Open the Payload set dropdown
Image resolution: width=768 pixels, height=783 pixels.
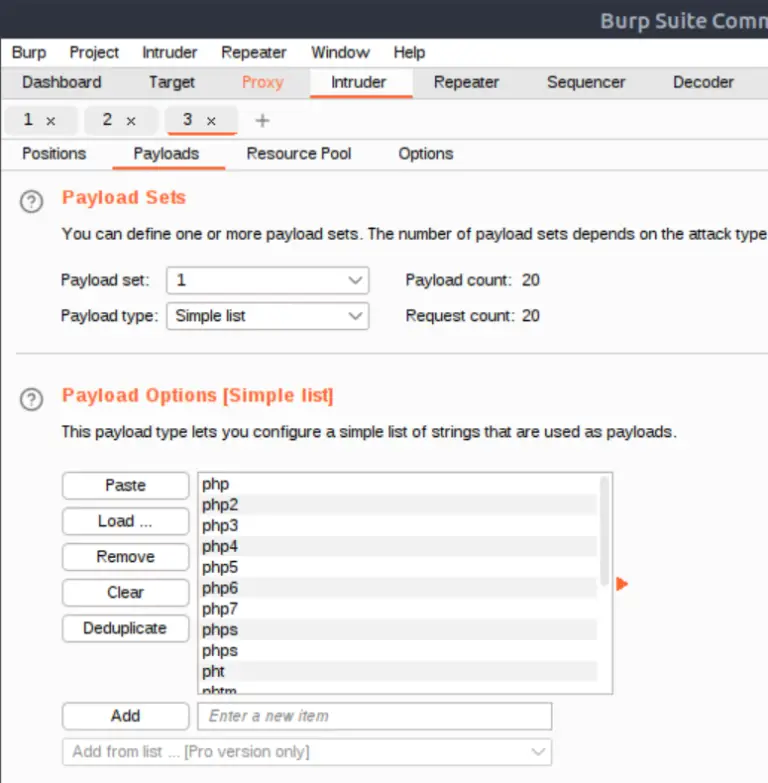(268, 280)
